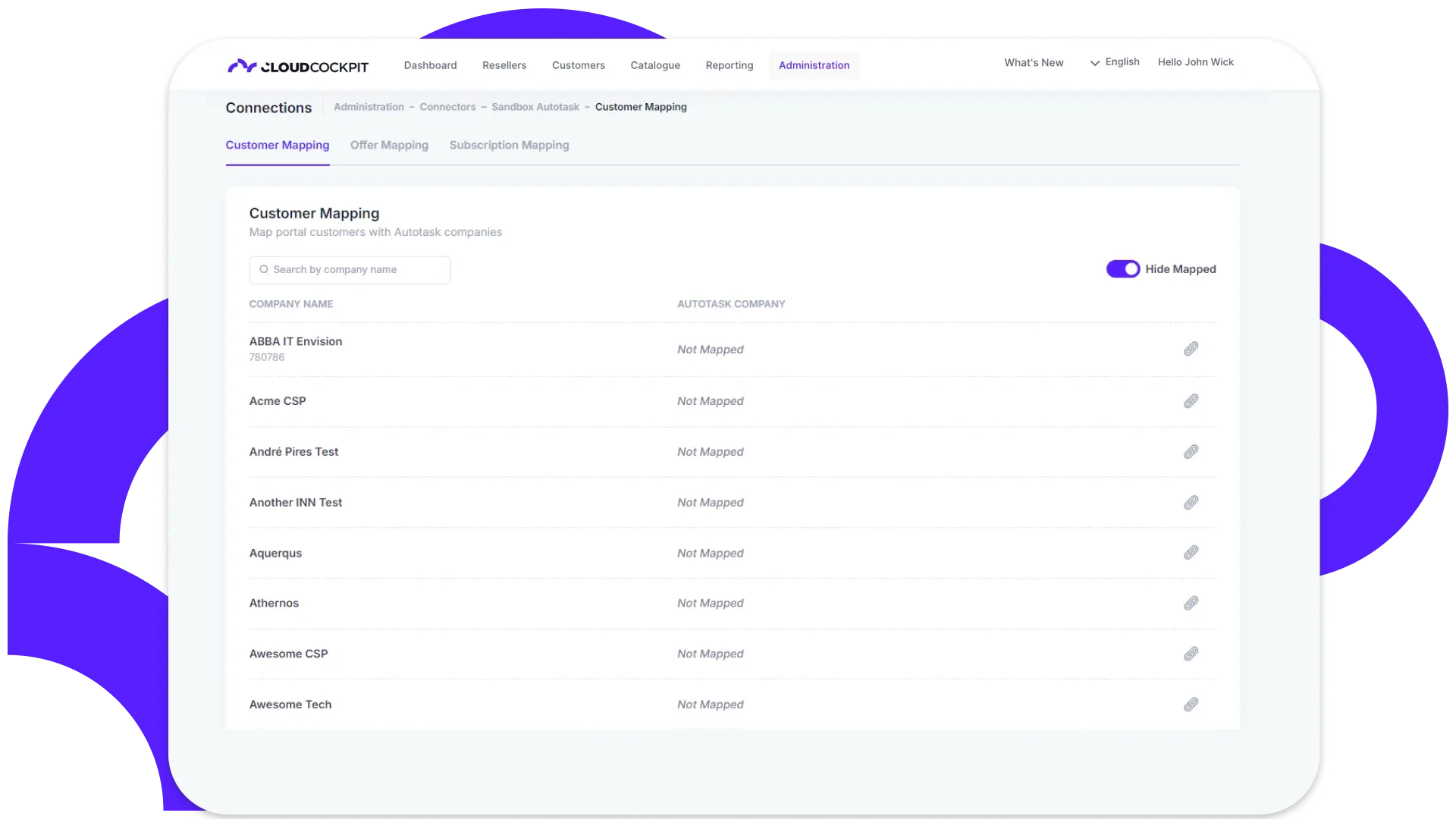The height and width of the screenshot is (819, 1456).
Task: Click link icon next to Awesome CSP
Action: pyautogui.click(x=1191, y=654)
